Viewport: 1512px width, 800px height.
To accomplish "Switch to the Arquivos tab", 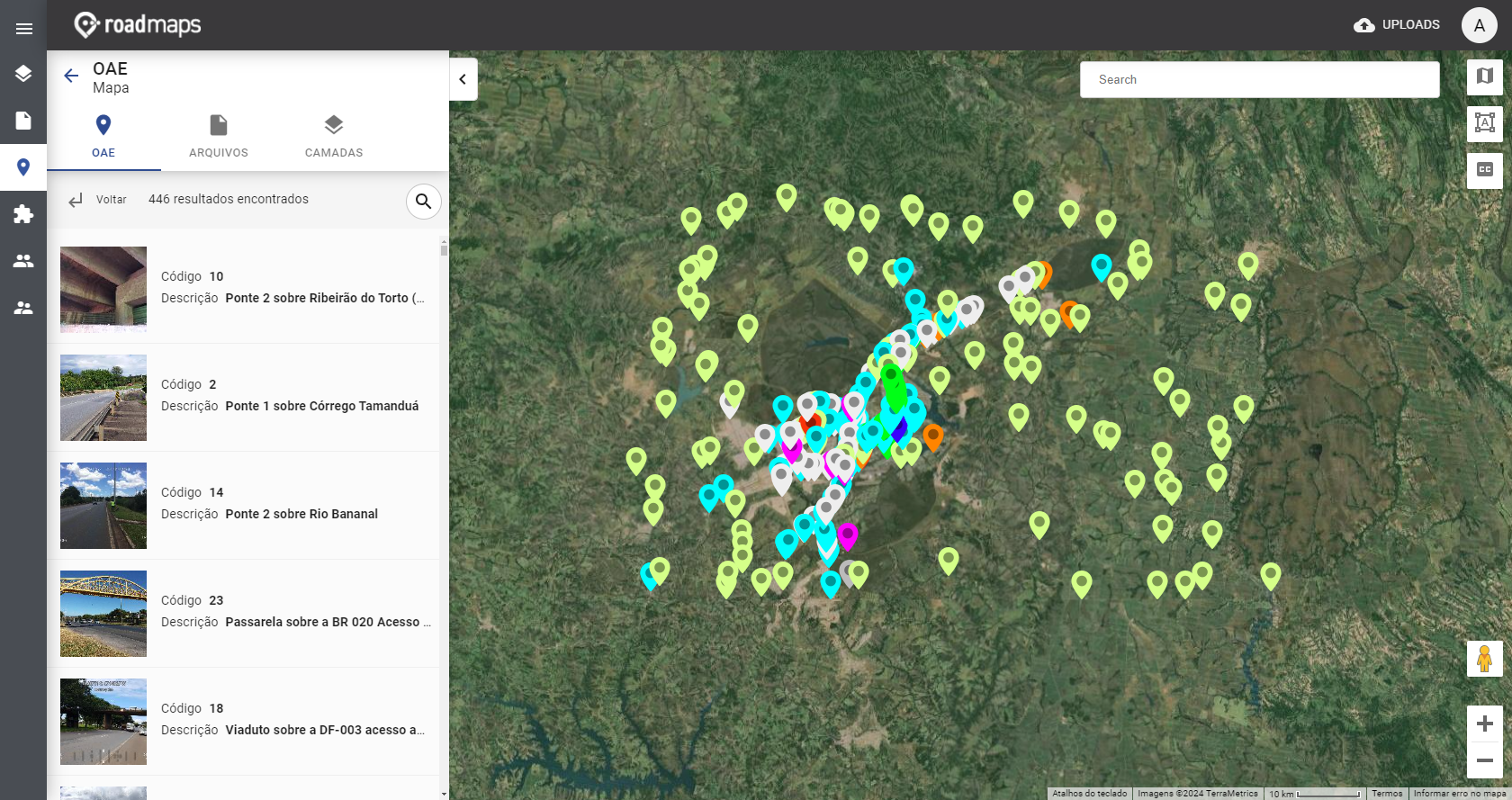I will (219, 137).
